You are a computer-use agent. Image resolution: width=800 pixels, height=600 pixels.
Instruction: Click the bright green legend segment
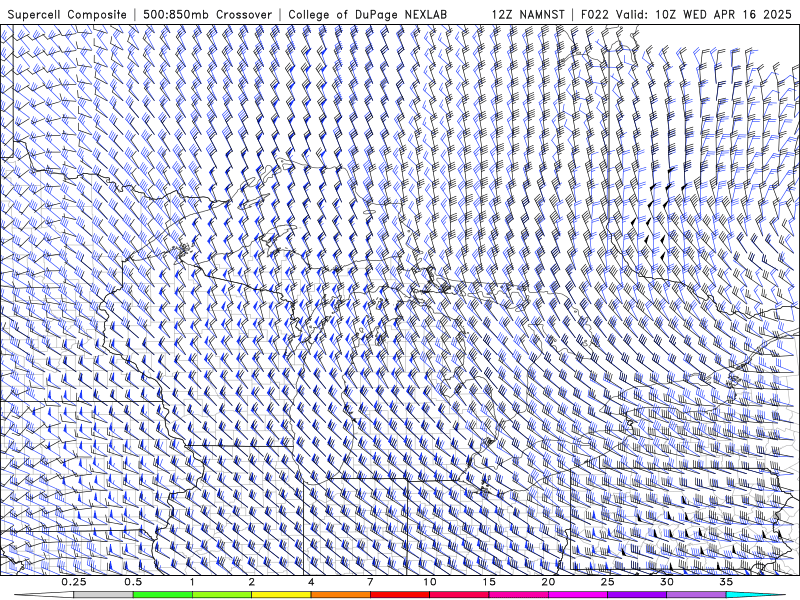click(163, 595)
